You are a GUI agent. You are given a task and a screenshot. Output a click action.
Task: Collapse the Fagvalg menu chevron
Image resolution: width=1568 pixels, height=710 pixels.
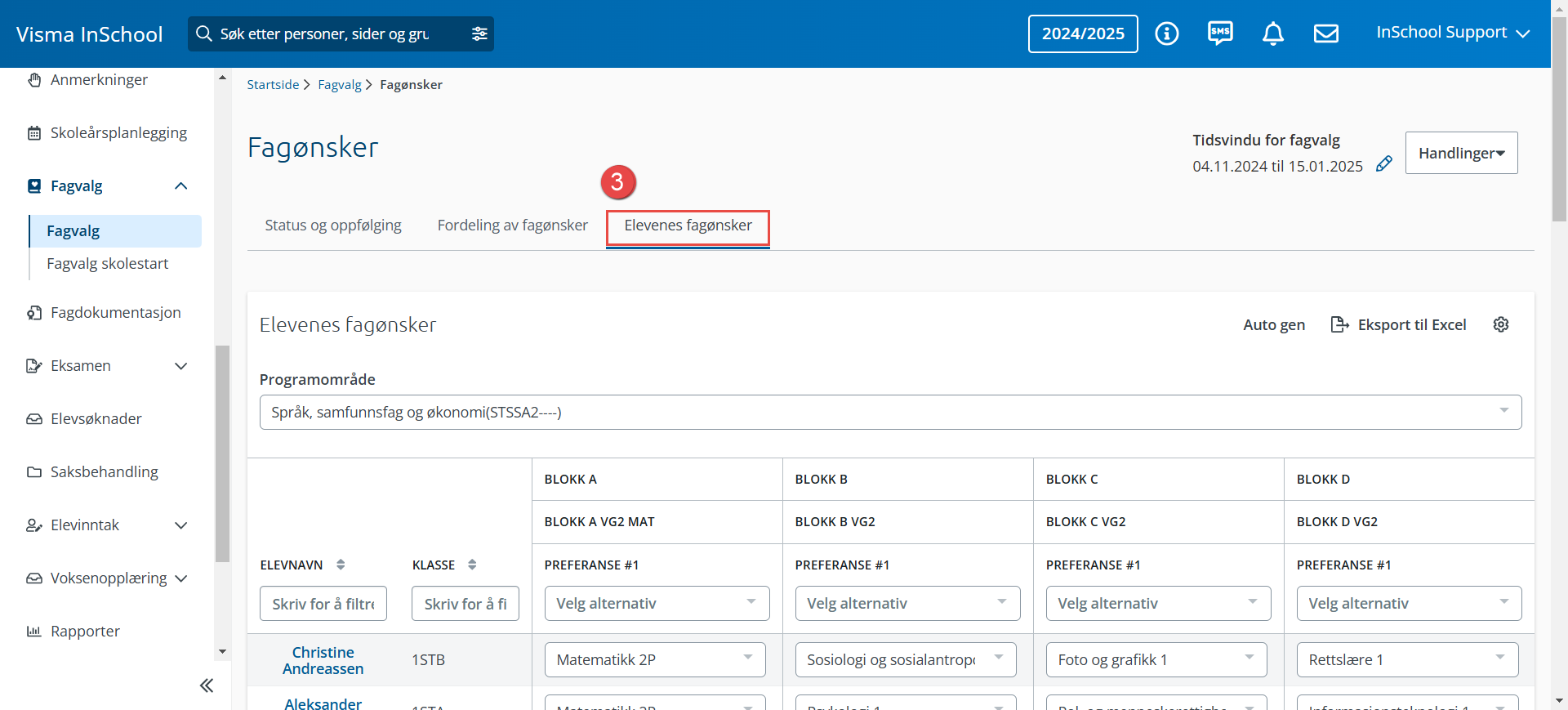(x=181, y=186)
